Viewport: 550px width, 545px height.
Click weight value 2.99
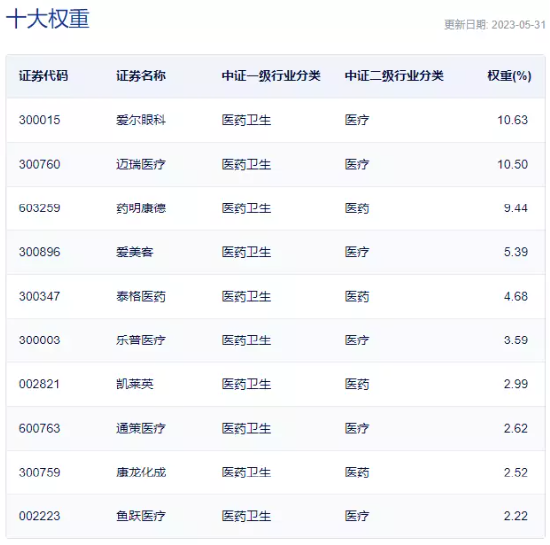(x=516, y=384)
